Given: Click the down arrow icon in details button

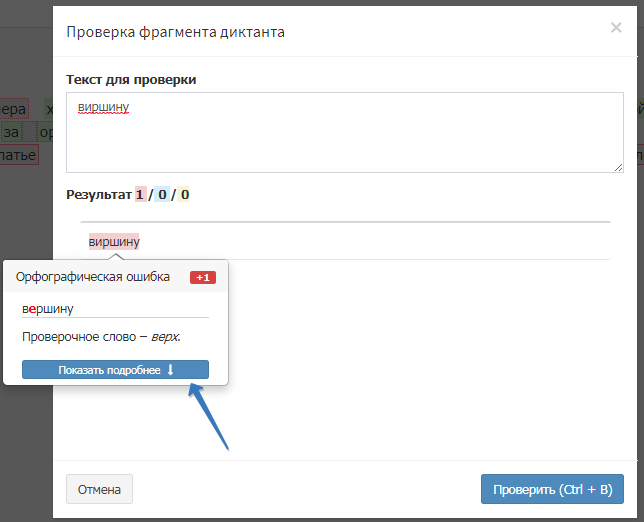Looking at the screenshot, I should (x=170, y=370).
